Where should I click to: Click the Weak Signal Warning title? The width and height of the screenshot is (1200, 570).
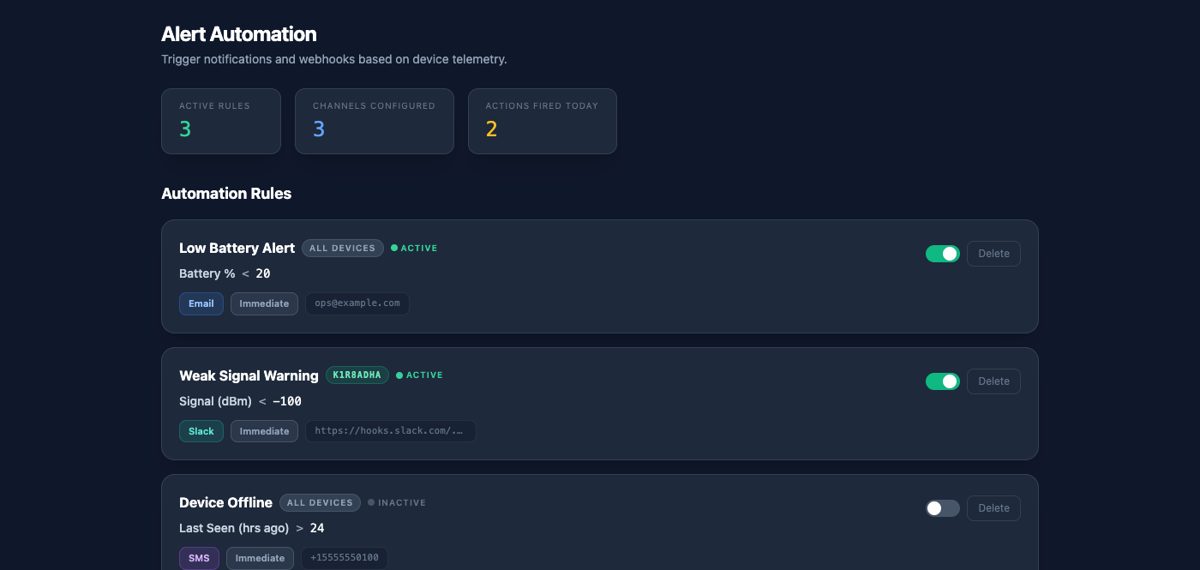pyautogui.click(x=248, y=375)
